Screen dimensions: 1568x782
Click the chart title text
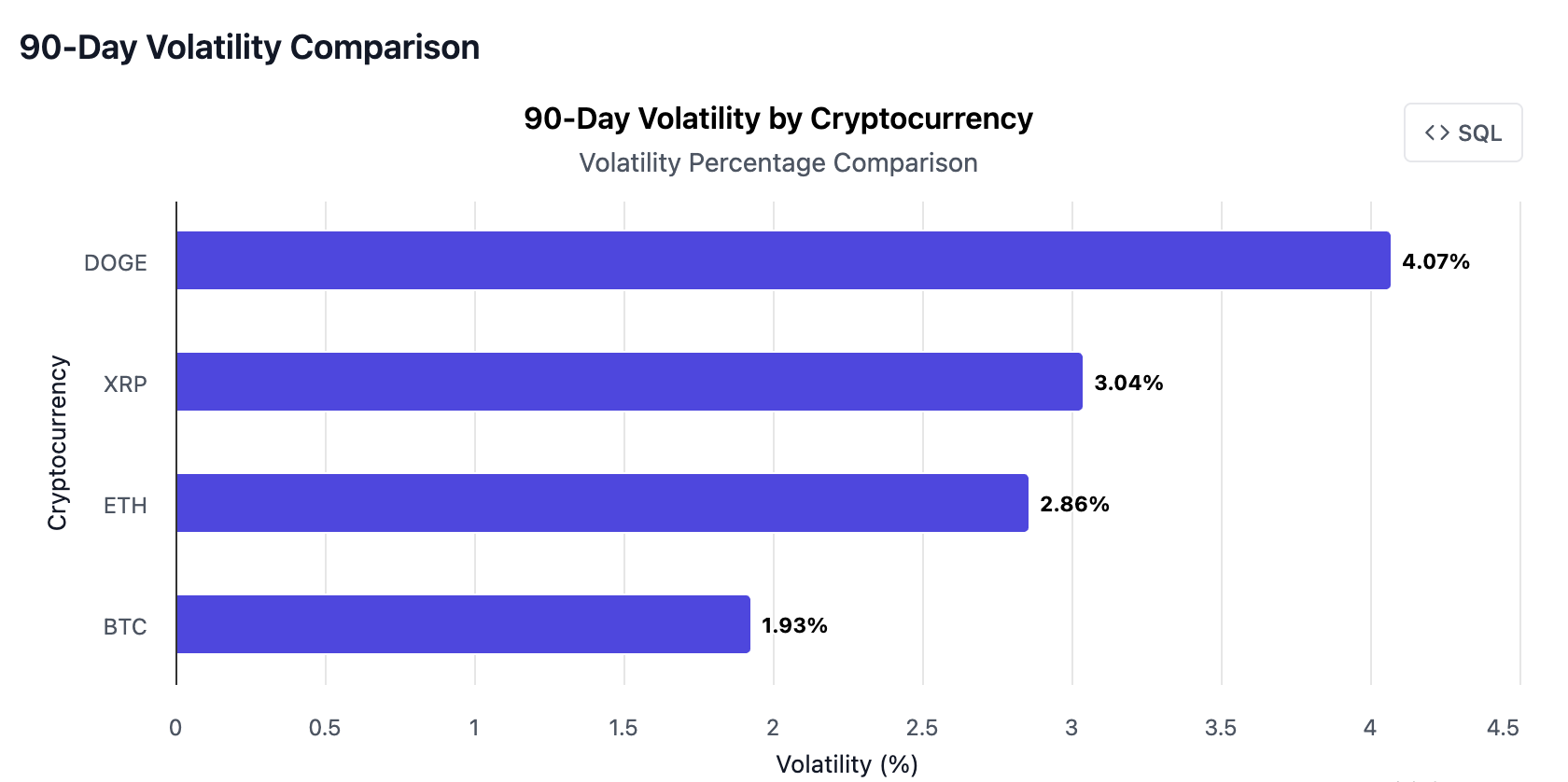[777, 118]
